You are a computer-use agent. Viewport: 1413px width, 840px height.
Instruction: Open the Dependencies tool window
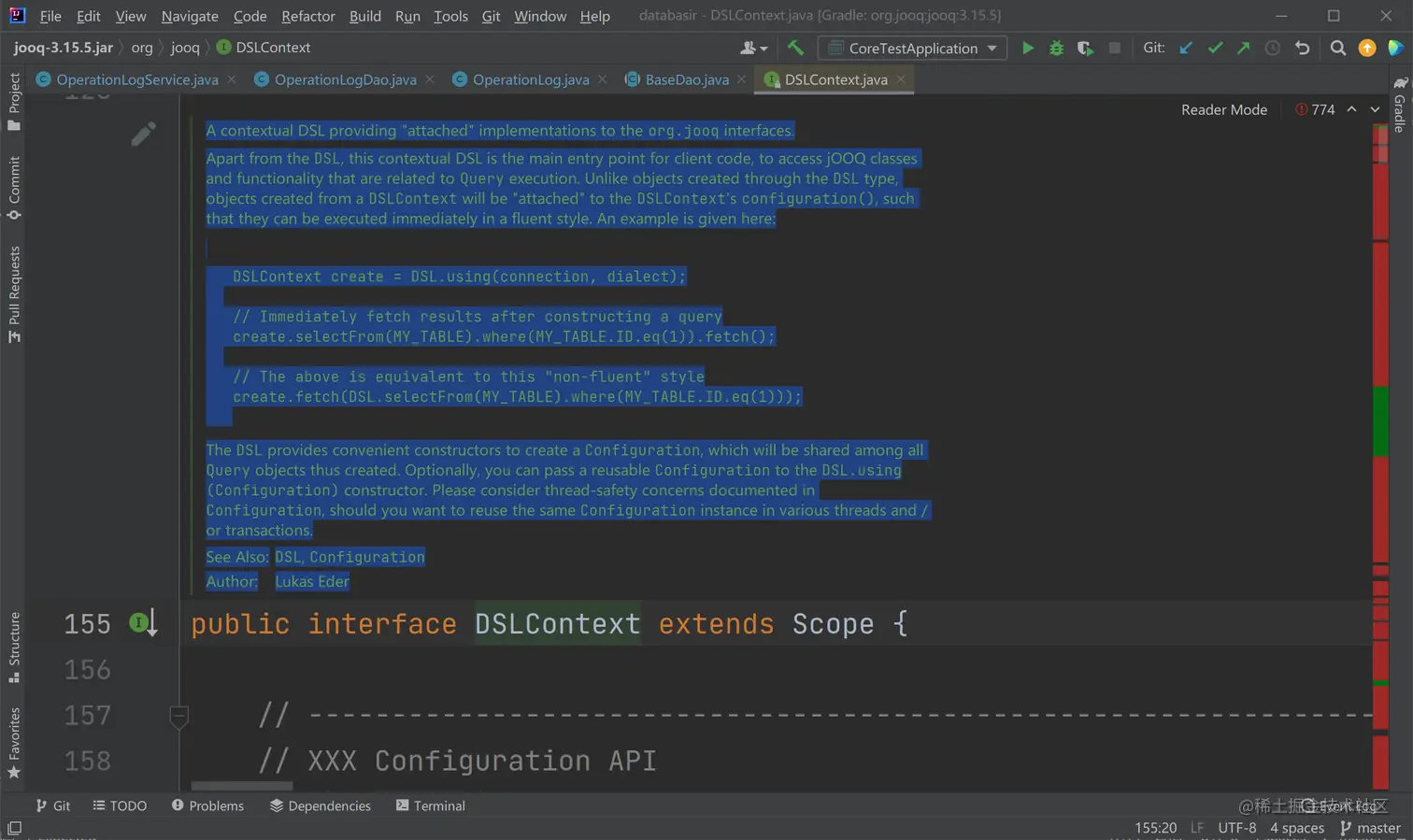(x=321, y=805)
